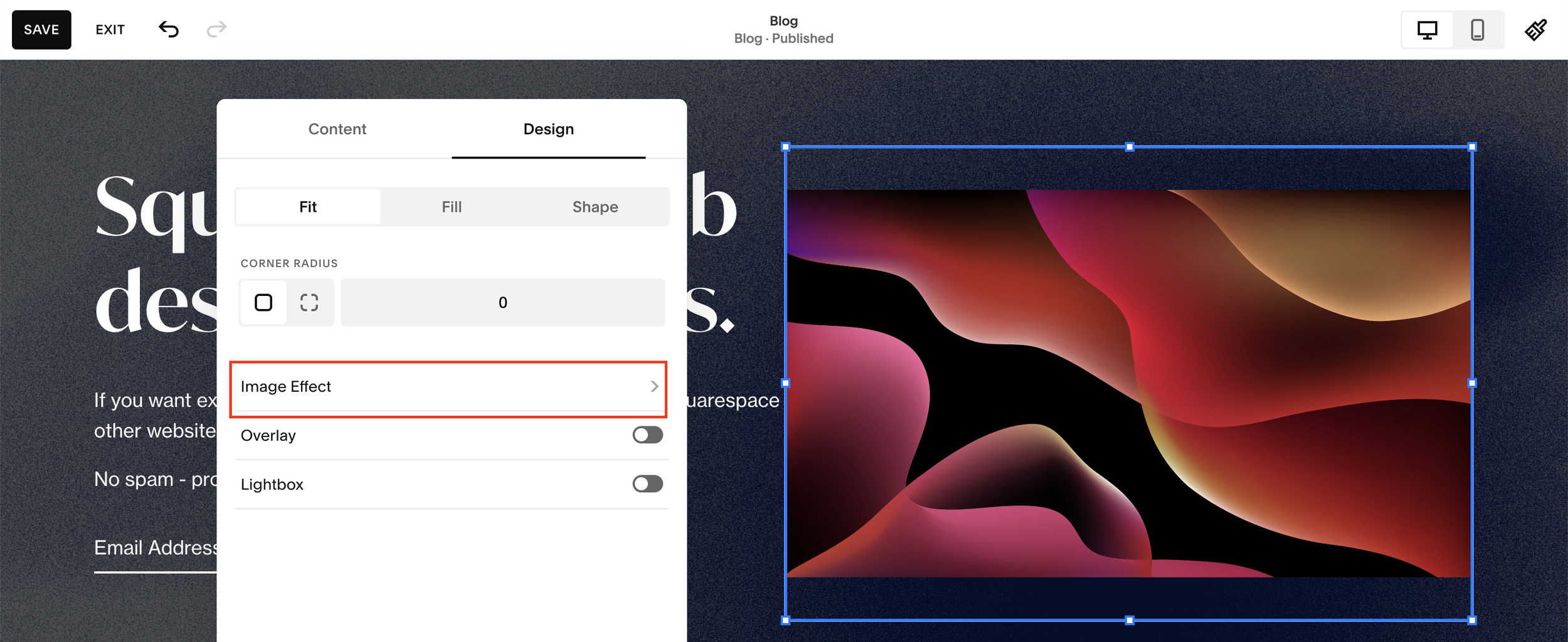
Task: Choose the Fit image option
Action: [x=308, y=207]
